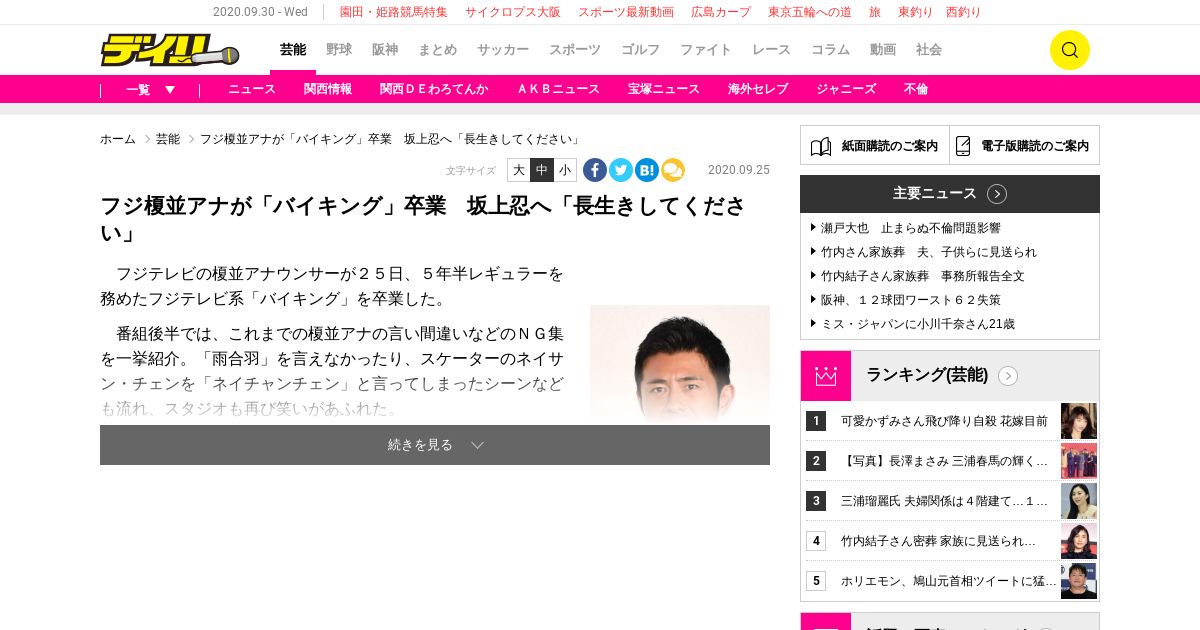Open 東釣り top link
The width and height of the screenshot is (1200, 630).
click(916, 12)
